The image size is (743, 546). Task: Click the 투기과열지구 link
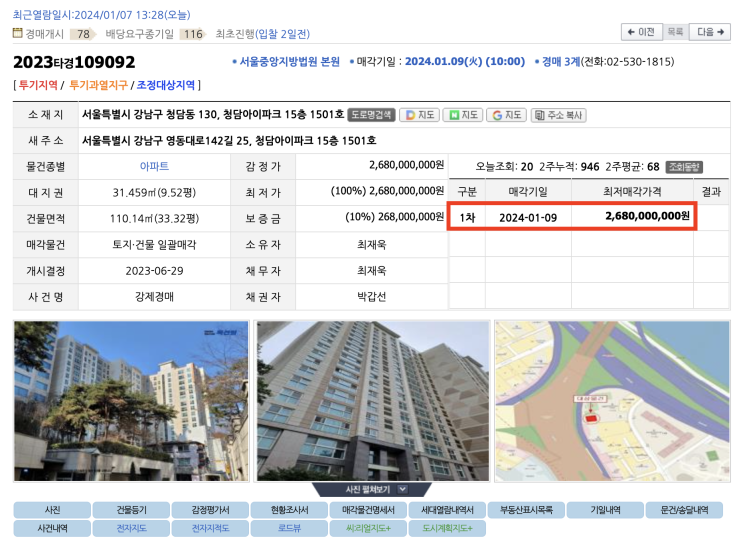[x=98, y=85]
